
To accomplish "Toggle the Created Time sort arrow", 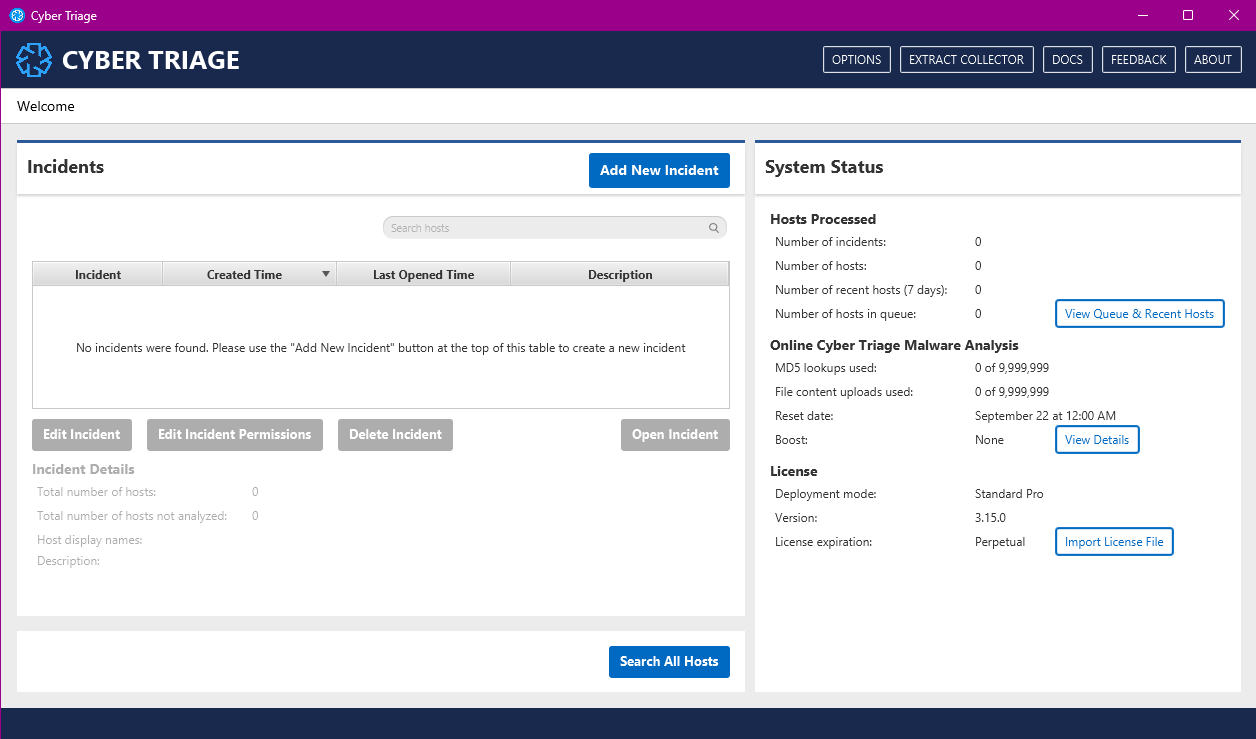I will [x=325, y=274].
